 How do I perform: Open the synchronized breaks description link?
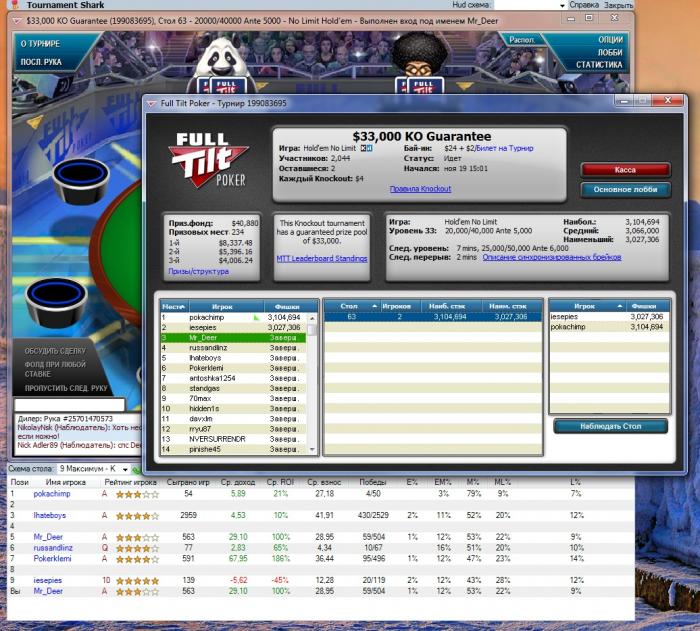pos(552,257)
